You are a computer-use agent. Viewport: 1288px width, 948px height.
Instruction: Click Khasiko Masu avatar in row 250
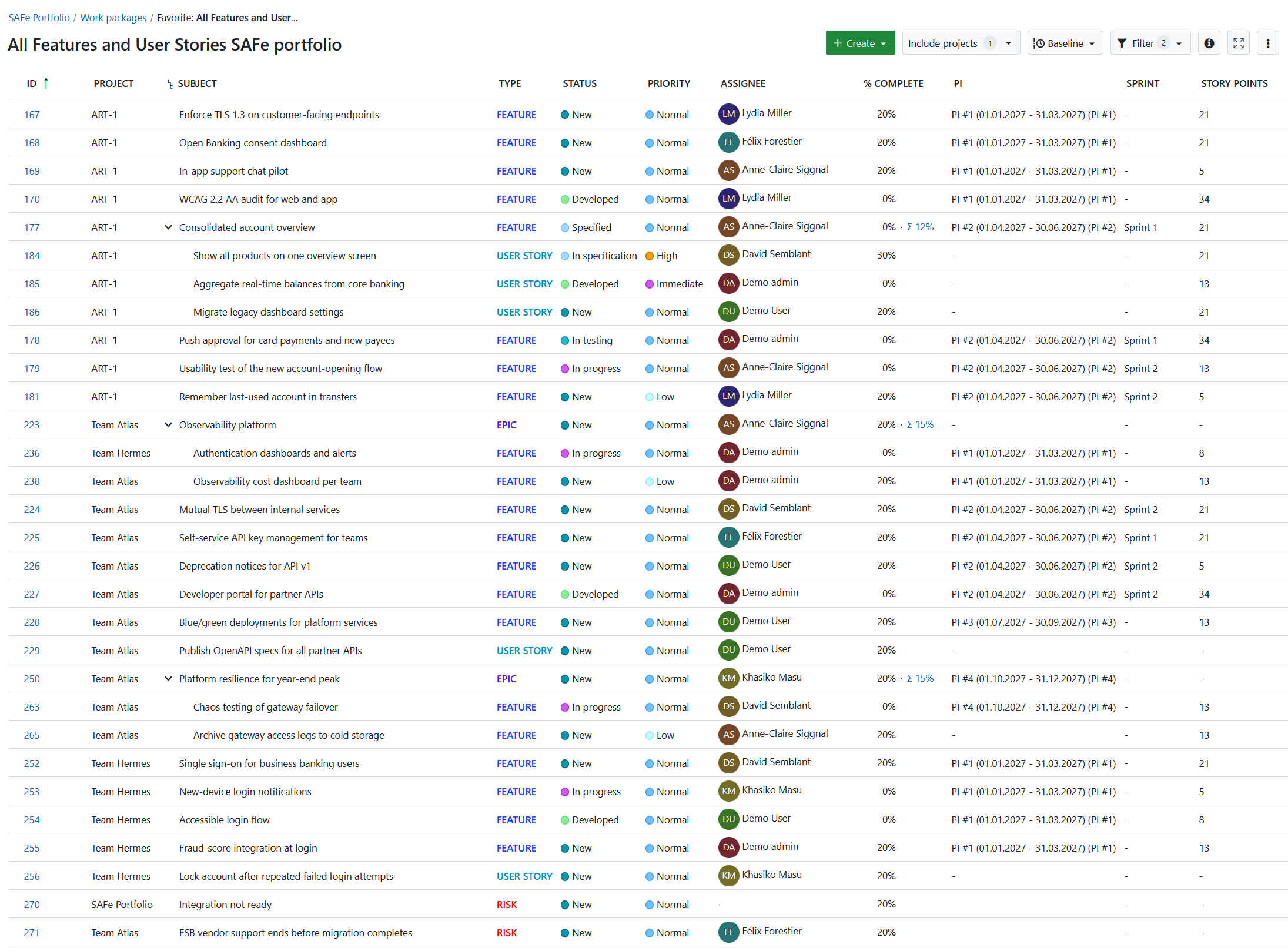(728, 678)
